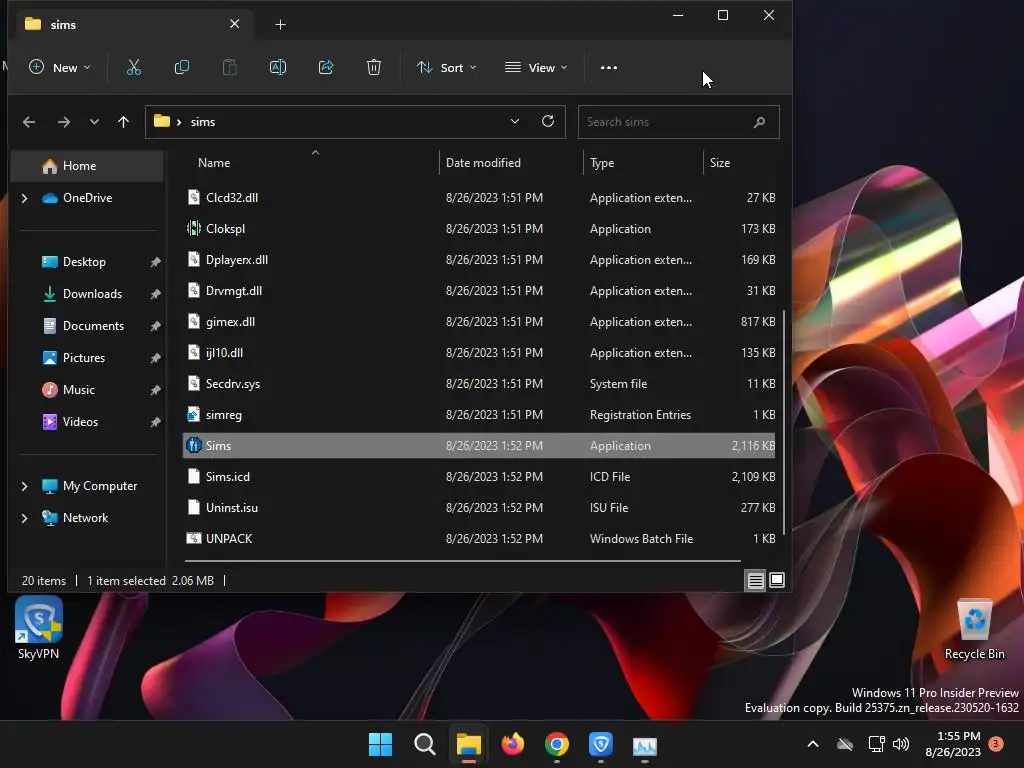Sort by Date modified column header
The height and width of the screenshot is (768, 1024).
[511, 163]
